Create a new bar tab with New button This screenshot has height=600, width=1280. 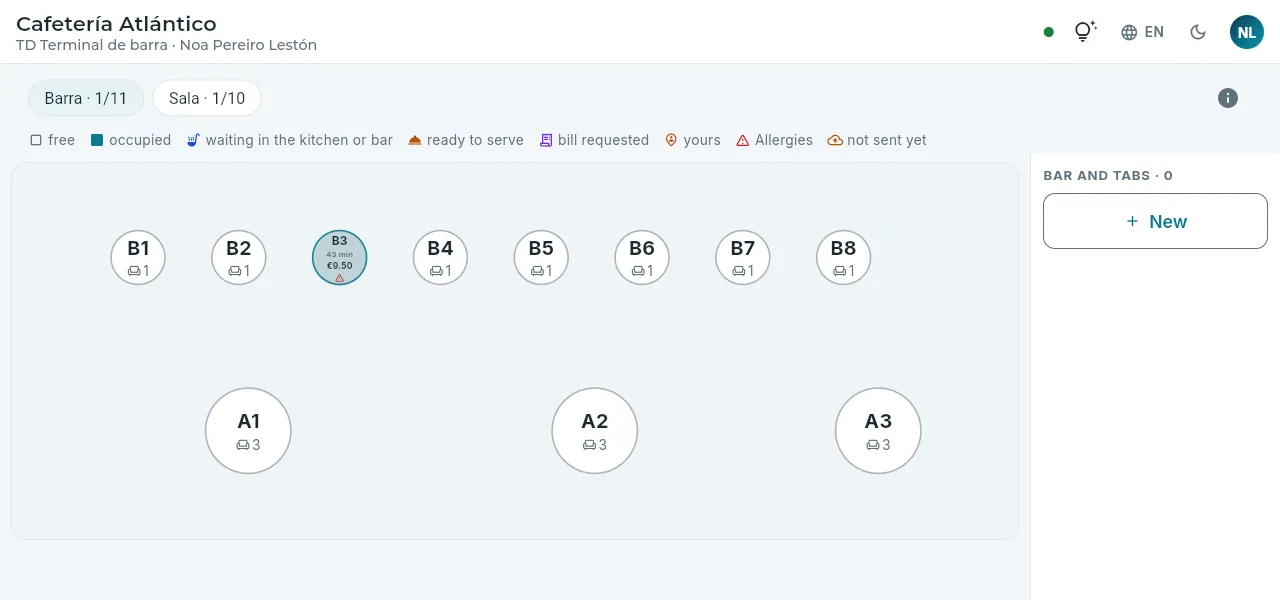1155,221
